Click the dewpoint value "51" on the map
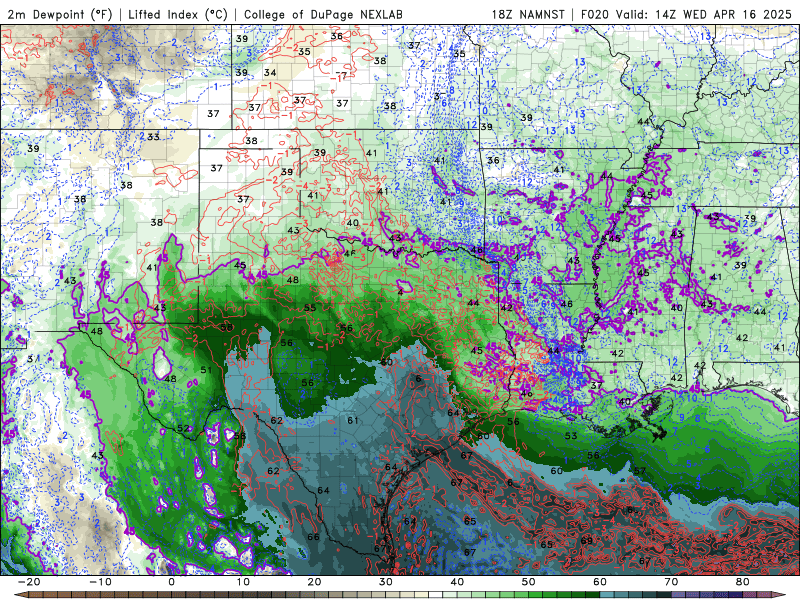 [206, 370]
